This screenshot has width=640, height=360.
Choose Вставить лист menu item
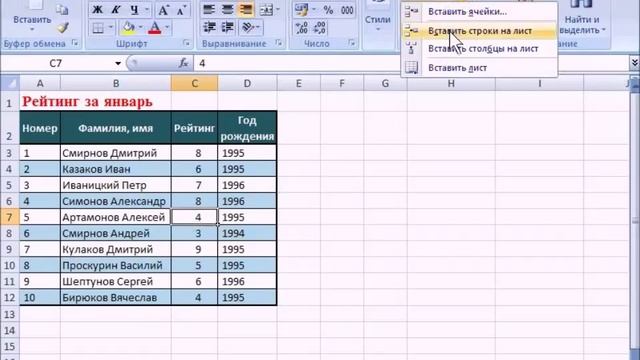pos(479,68)
